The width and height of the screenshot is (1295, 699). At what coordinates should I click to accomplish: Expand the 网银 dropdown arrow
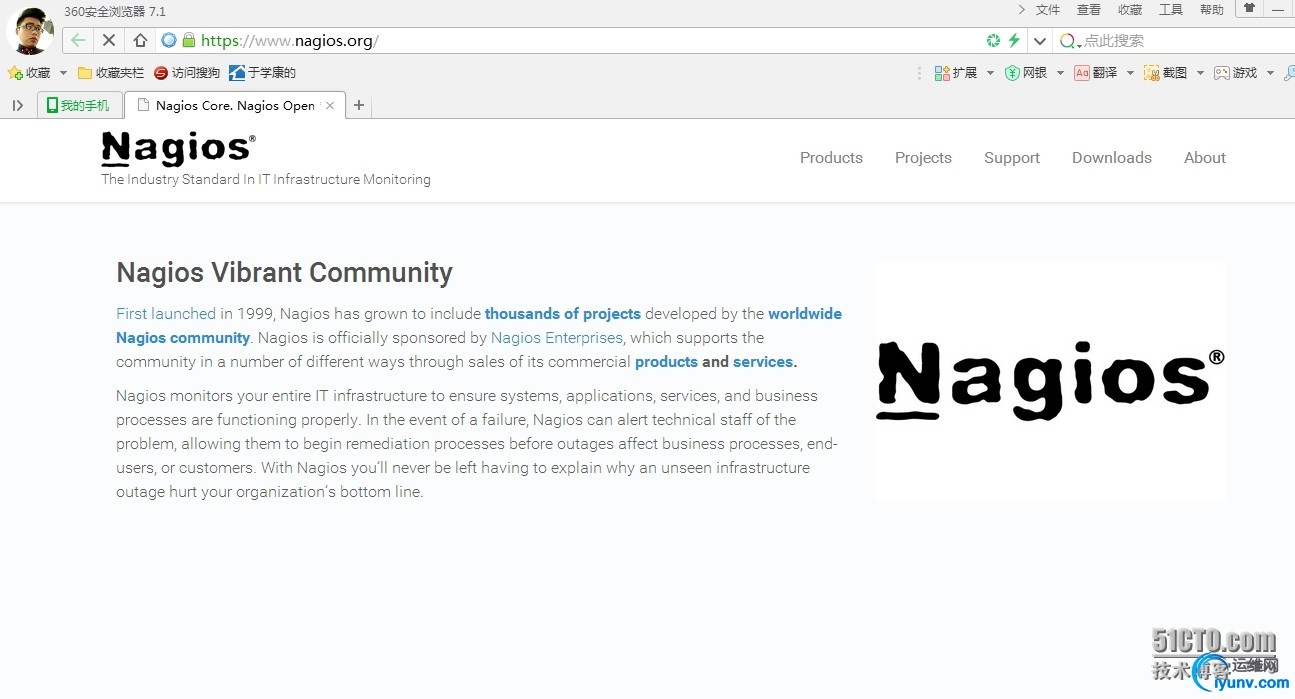[1060, 73]
